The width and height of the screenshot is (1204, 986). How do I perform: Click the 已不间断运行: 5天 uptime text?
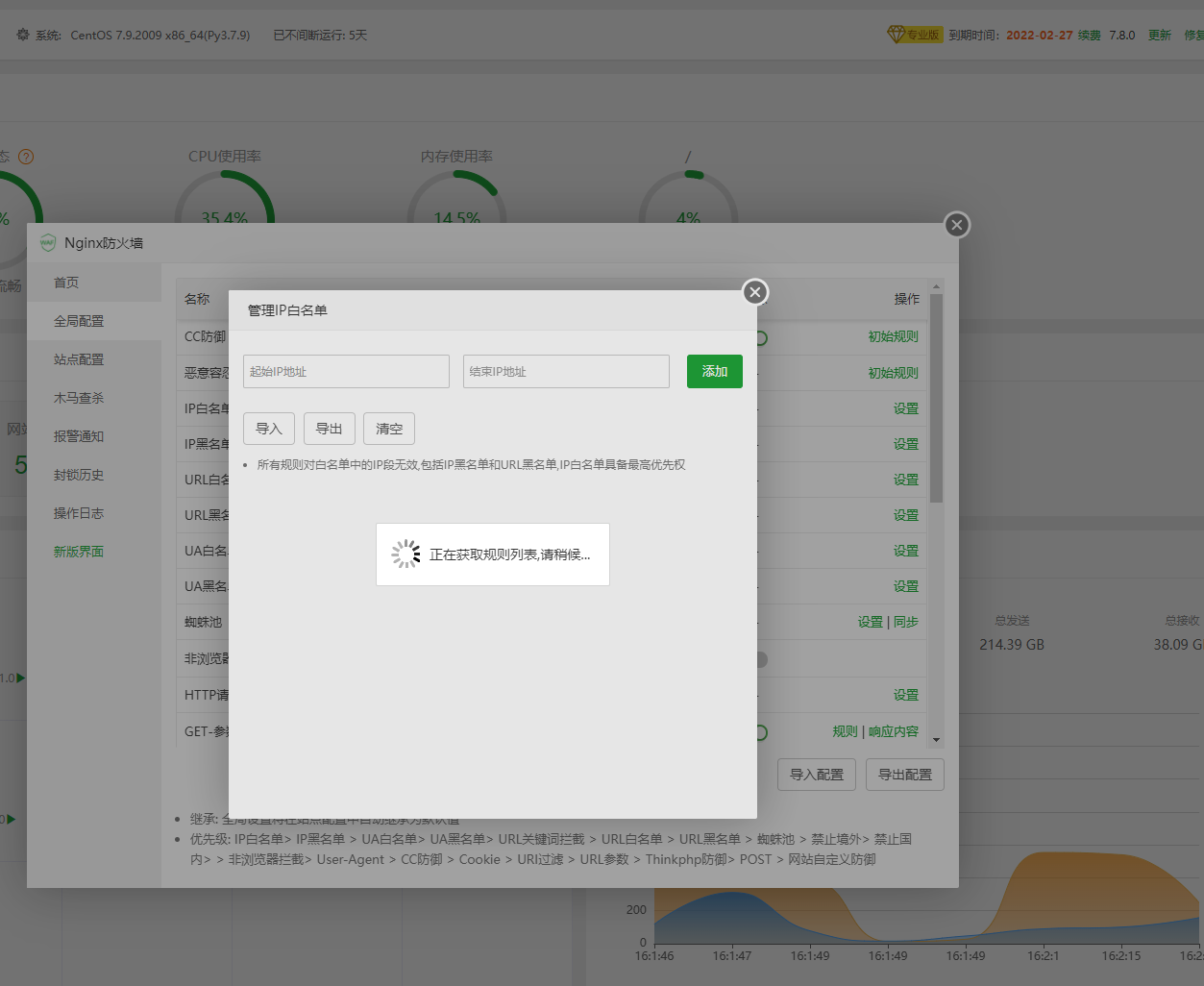(x=320, y=35)
